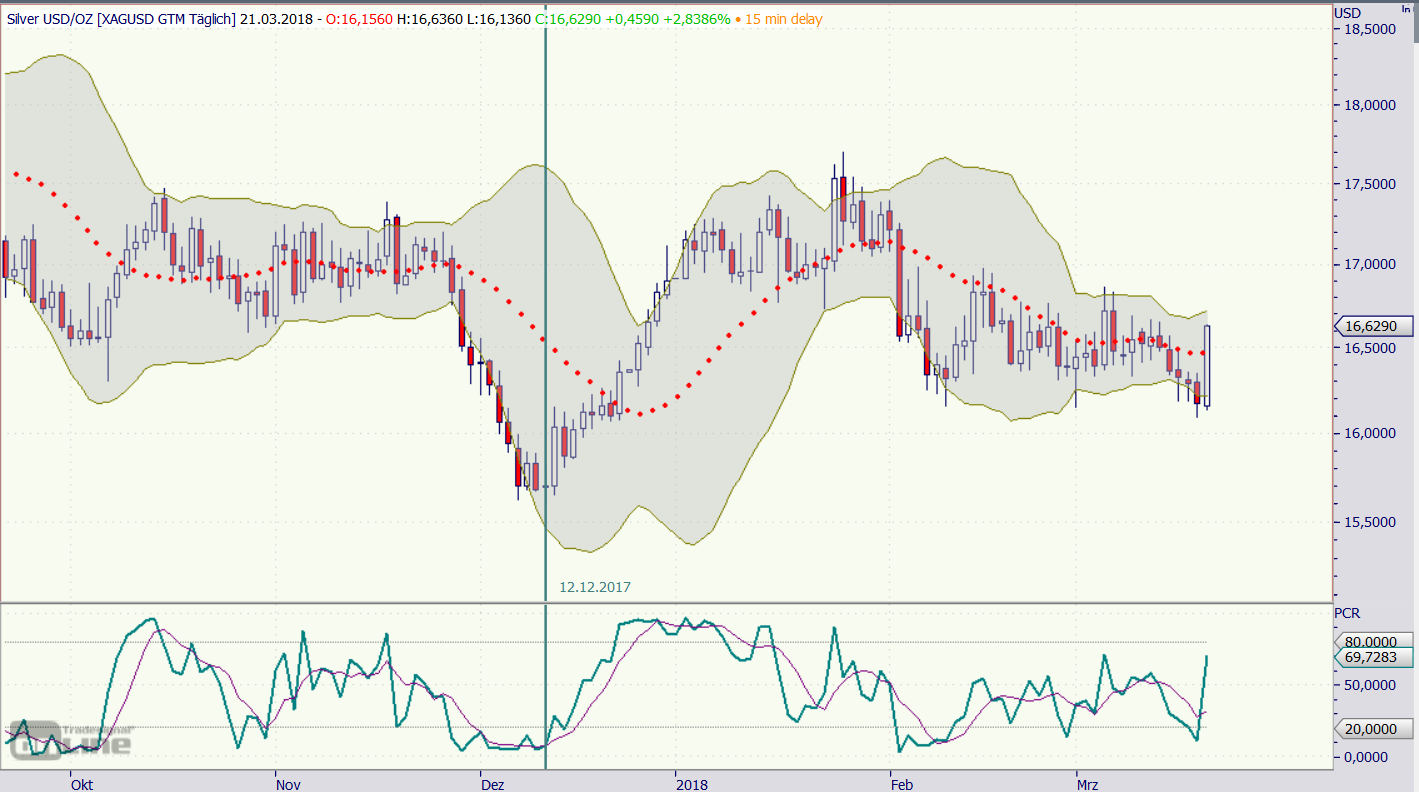The image size is (1419, 792).
Task: Click the date 21.03.2018 in the header
Action: click(275, 19)
